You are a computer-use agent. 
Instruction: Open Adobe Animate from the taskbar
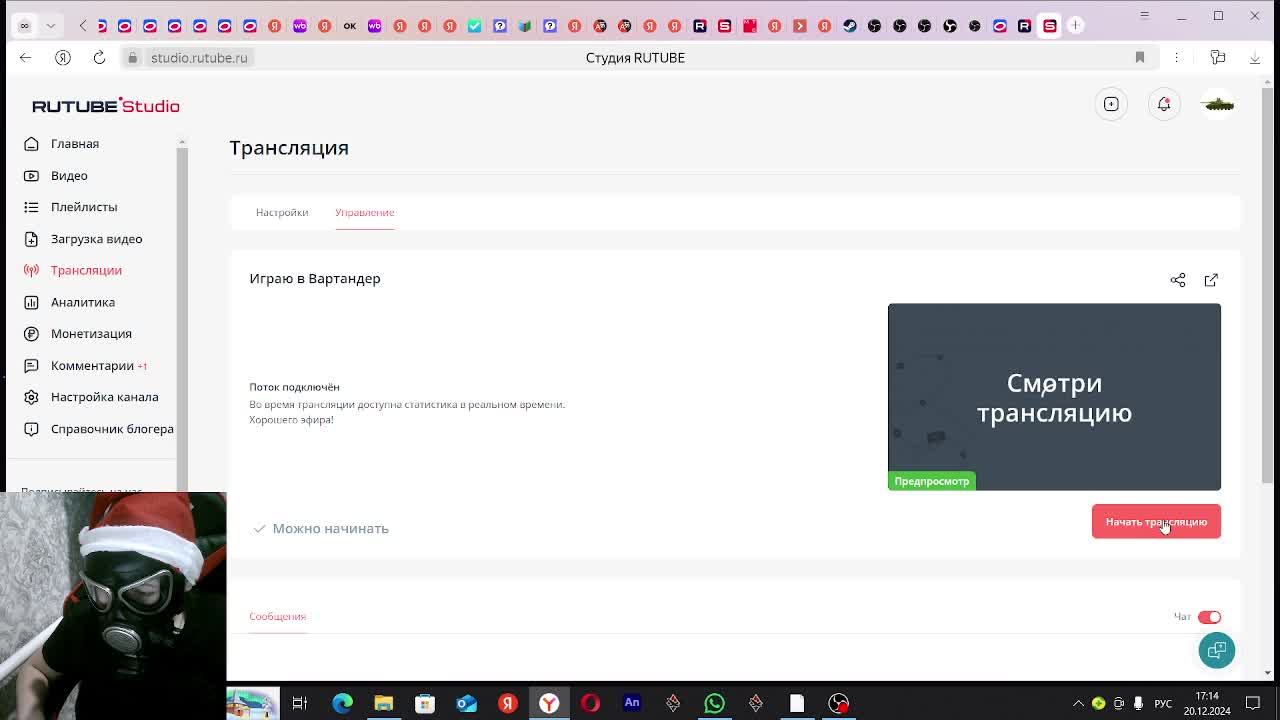[631, 703]
